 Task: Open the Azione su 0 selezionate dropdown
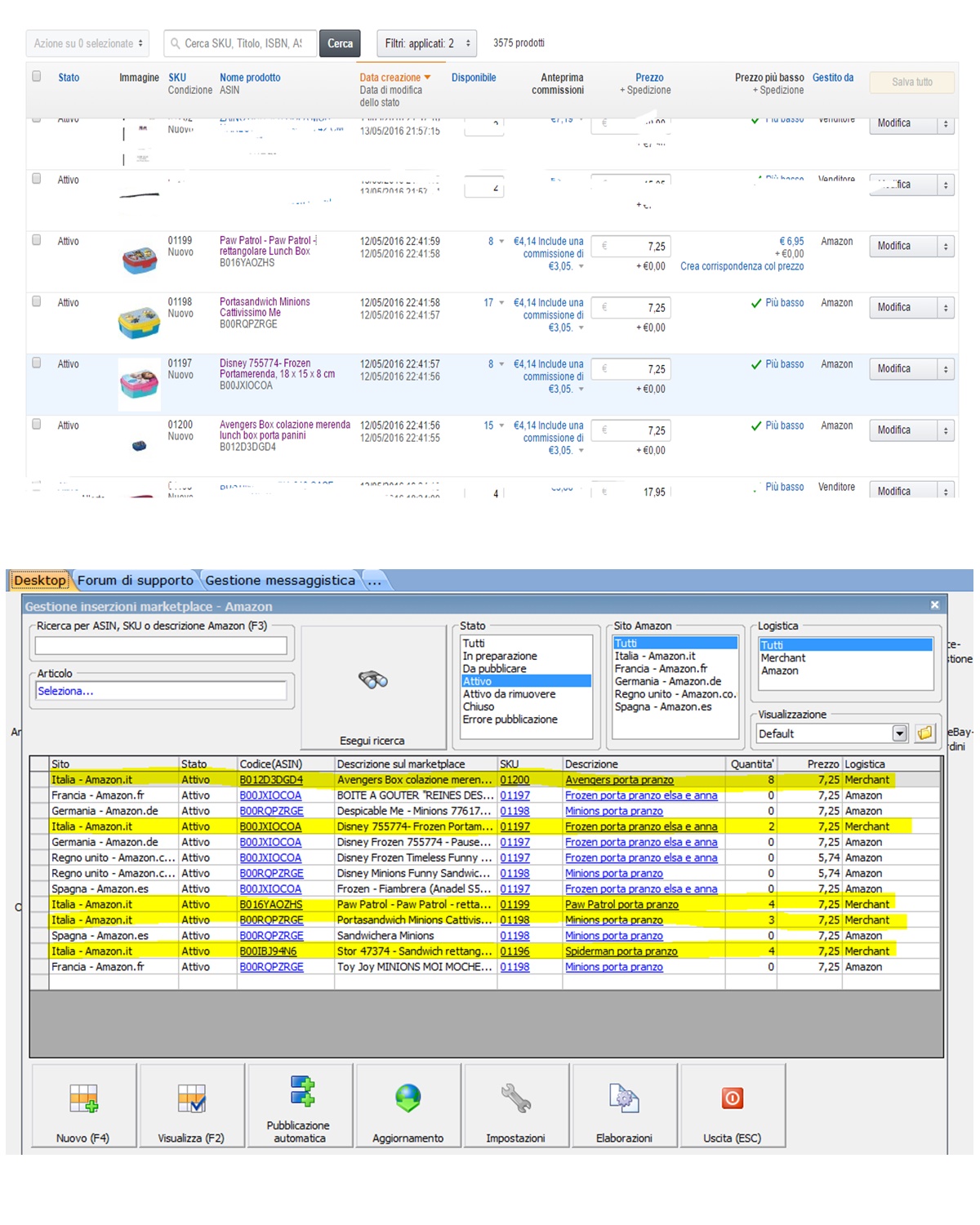(x=88, y=43)
